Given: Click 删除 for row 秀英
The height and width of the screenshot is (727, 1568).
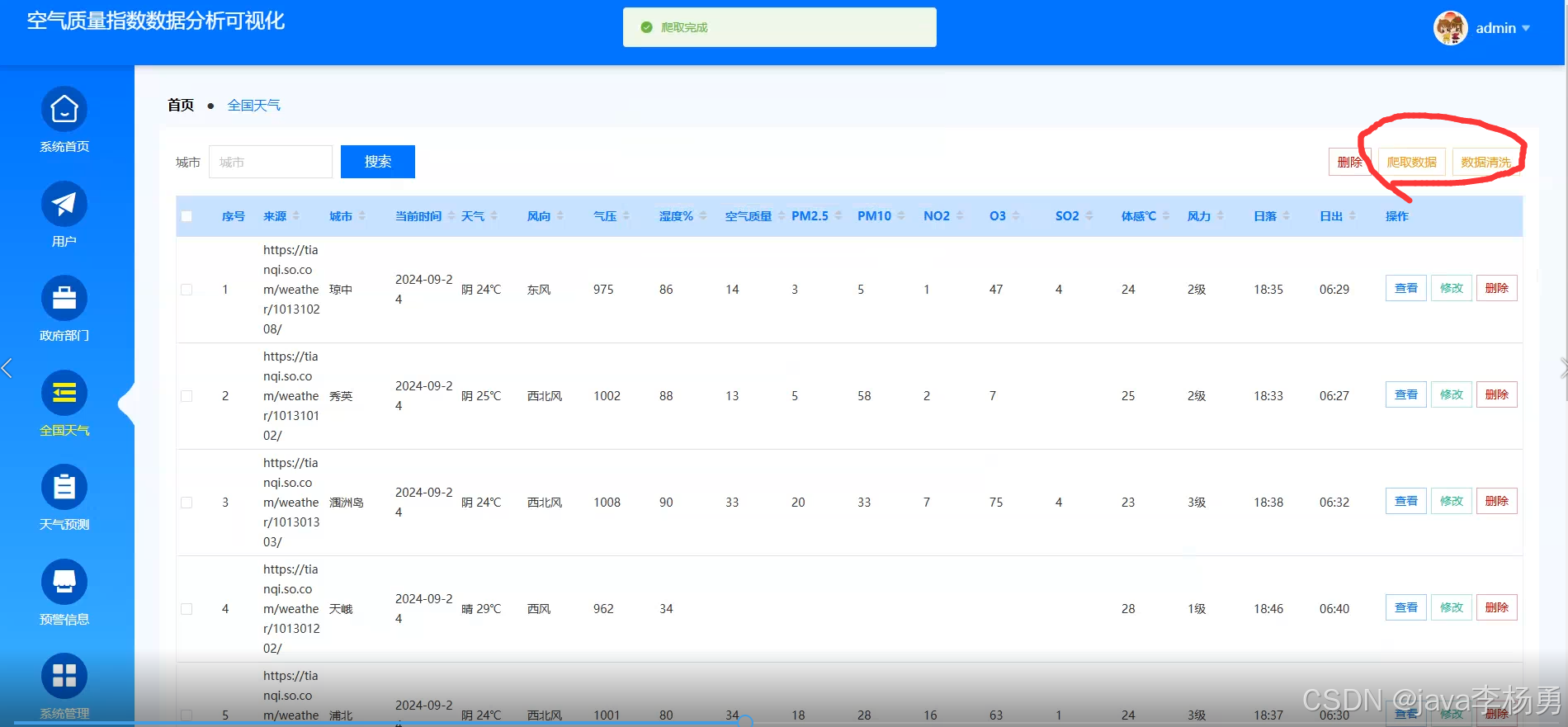Looking at the screenshot, I should (1497, 394).
